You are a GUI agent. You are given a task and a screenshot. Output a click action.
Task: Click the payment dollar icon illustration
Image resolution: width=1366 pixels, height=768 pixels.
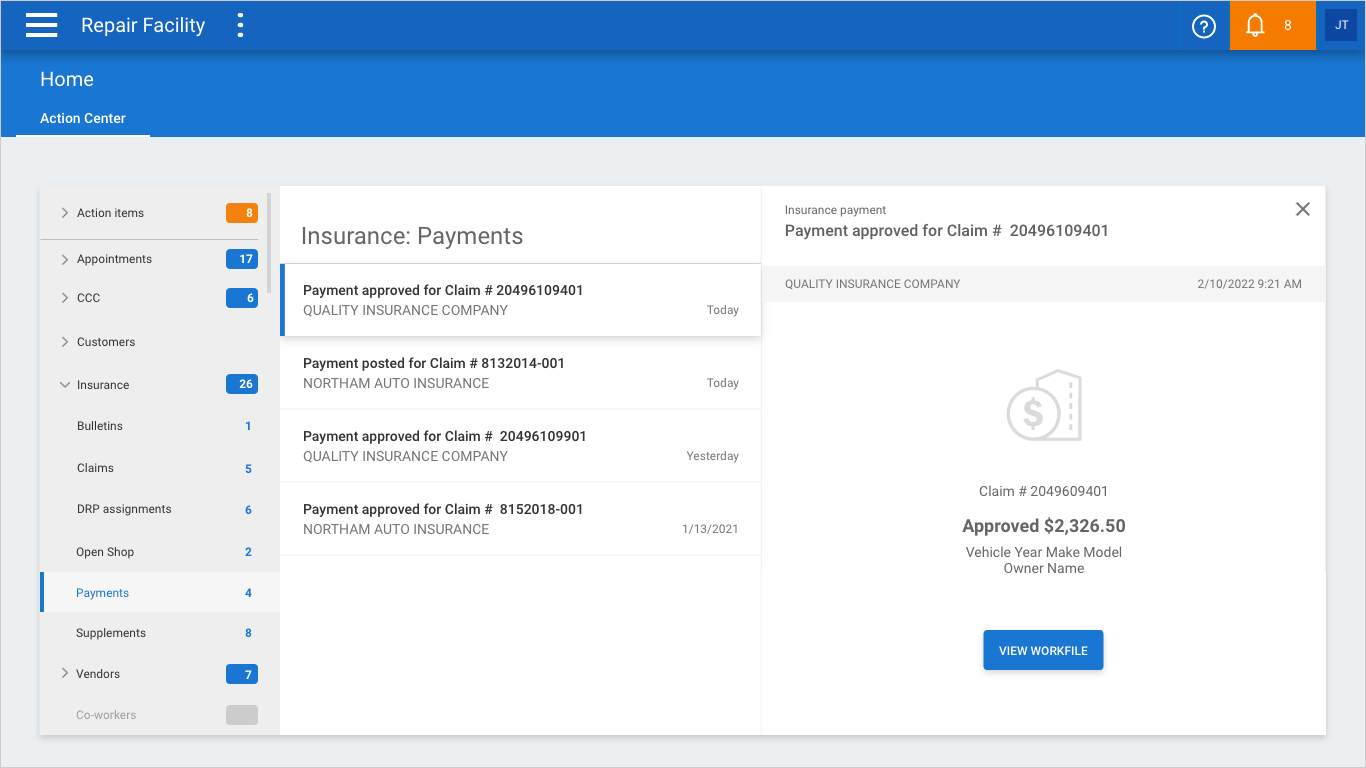pyautogui.click(x=1043, y=406)
